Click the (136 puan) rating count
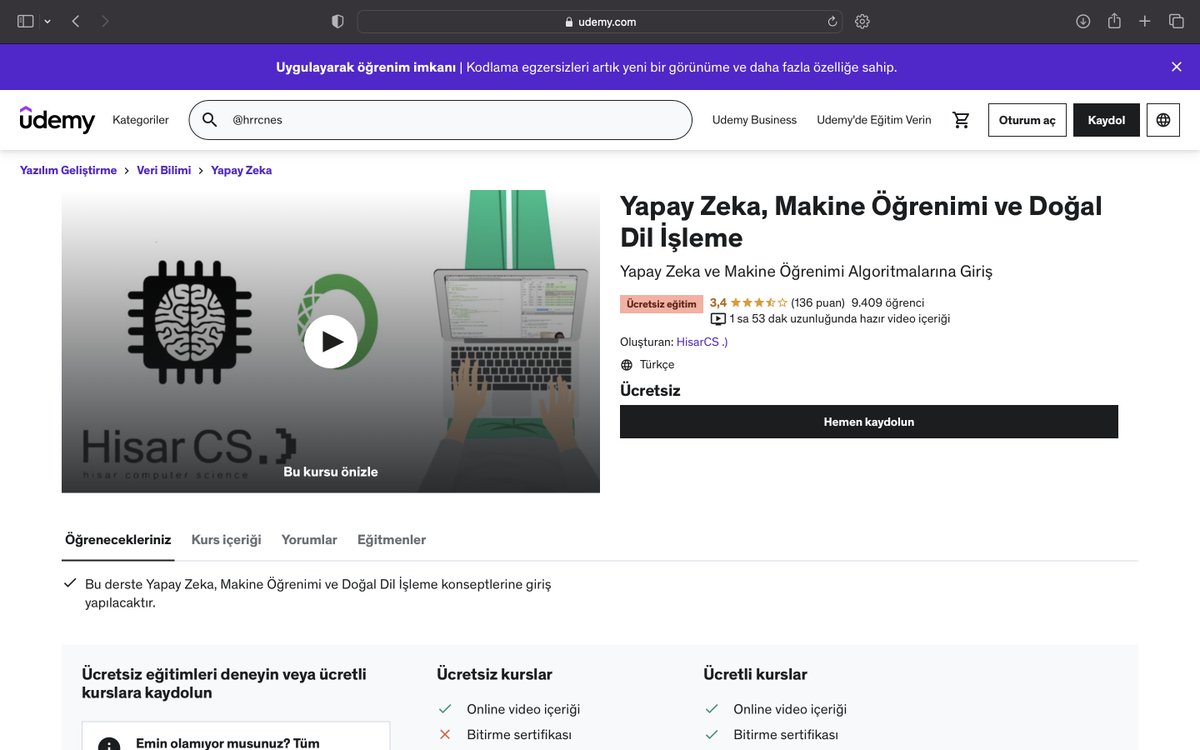The height and width of the screenshot is (750, 1200). [818, 303]
